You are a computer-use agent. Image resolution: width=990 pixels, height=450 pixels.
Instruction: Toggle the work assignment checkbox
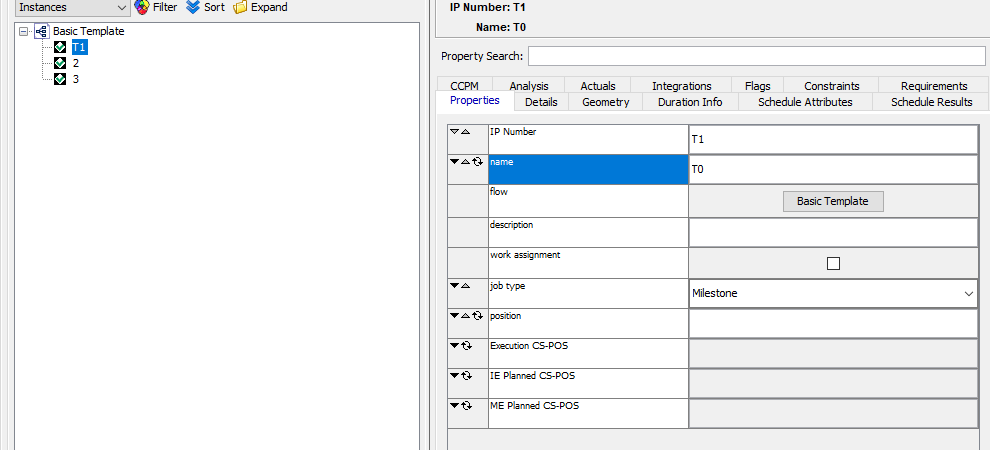point(833,263)
